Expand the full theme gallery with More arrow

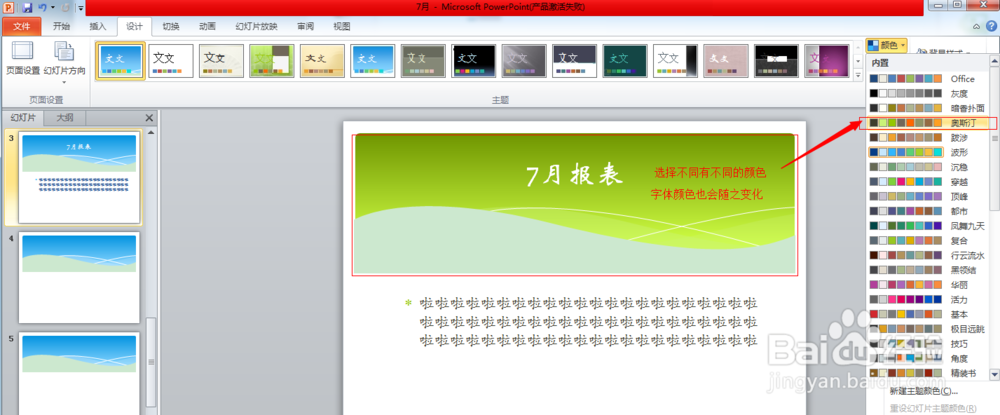[x=858, y=75]
